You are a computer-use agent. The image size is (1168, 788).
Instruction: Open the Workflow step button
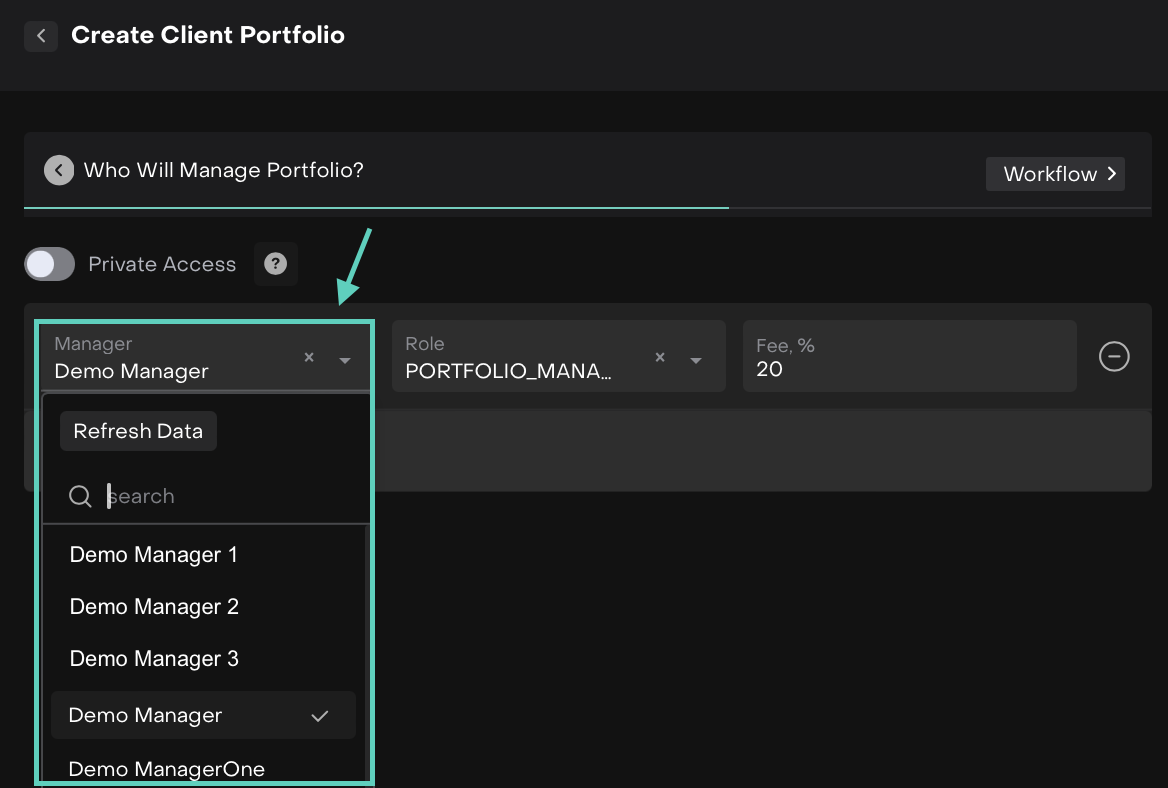tap(1055, 174)
